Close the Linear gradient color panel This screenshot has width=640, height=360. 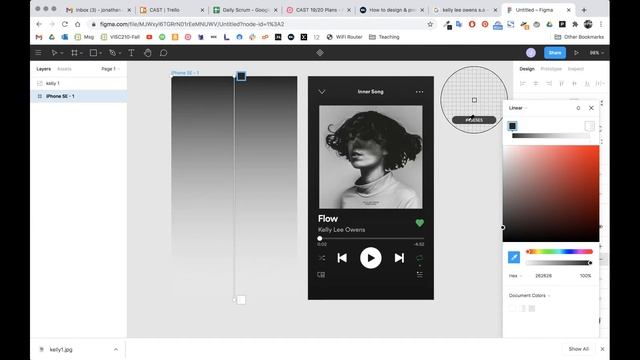(x=591, y=108)
